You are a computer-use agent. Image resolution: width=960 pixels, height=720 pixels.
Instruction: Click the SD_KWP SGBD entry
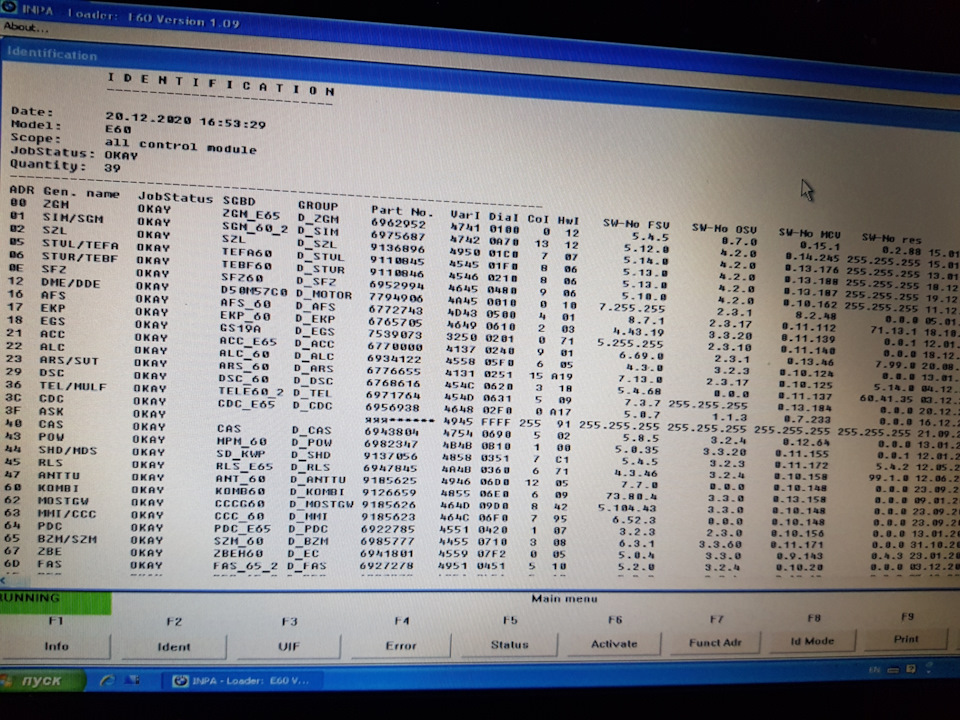(x=240, y=454)
